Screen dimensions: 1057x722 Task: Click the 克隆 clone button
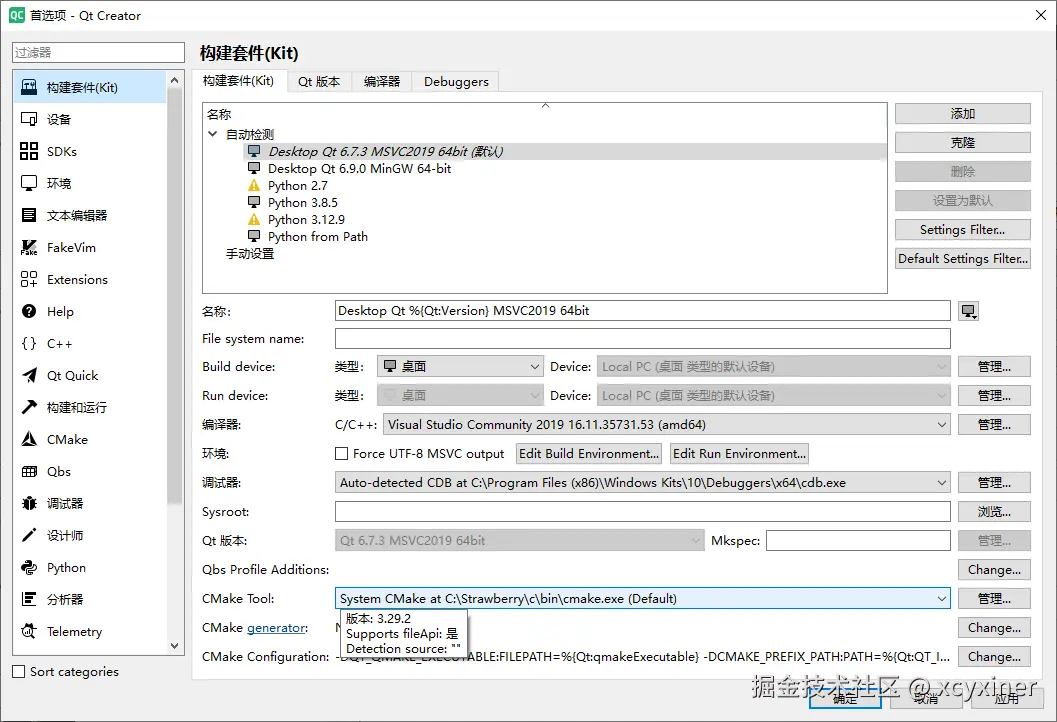tap(963, 143)
